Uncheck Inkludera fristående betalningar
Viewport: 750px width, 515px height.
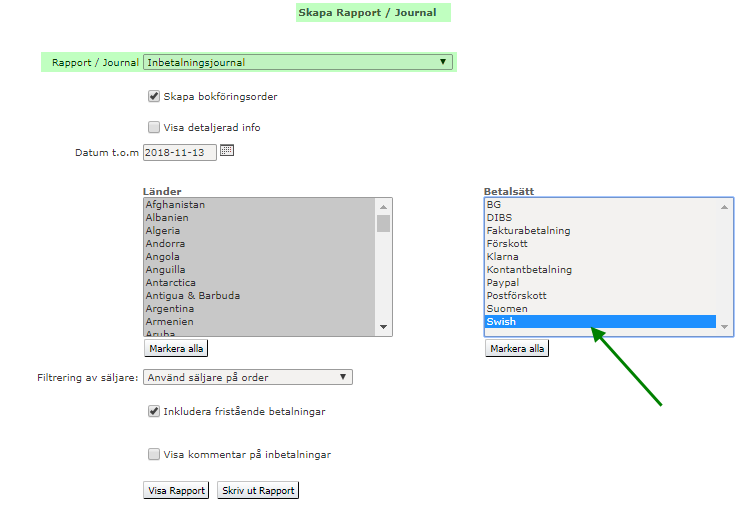pyautogui.click(x=154, y=411)
